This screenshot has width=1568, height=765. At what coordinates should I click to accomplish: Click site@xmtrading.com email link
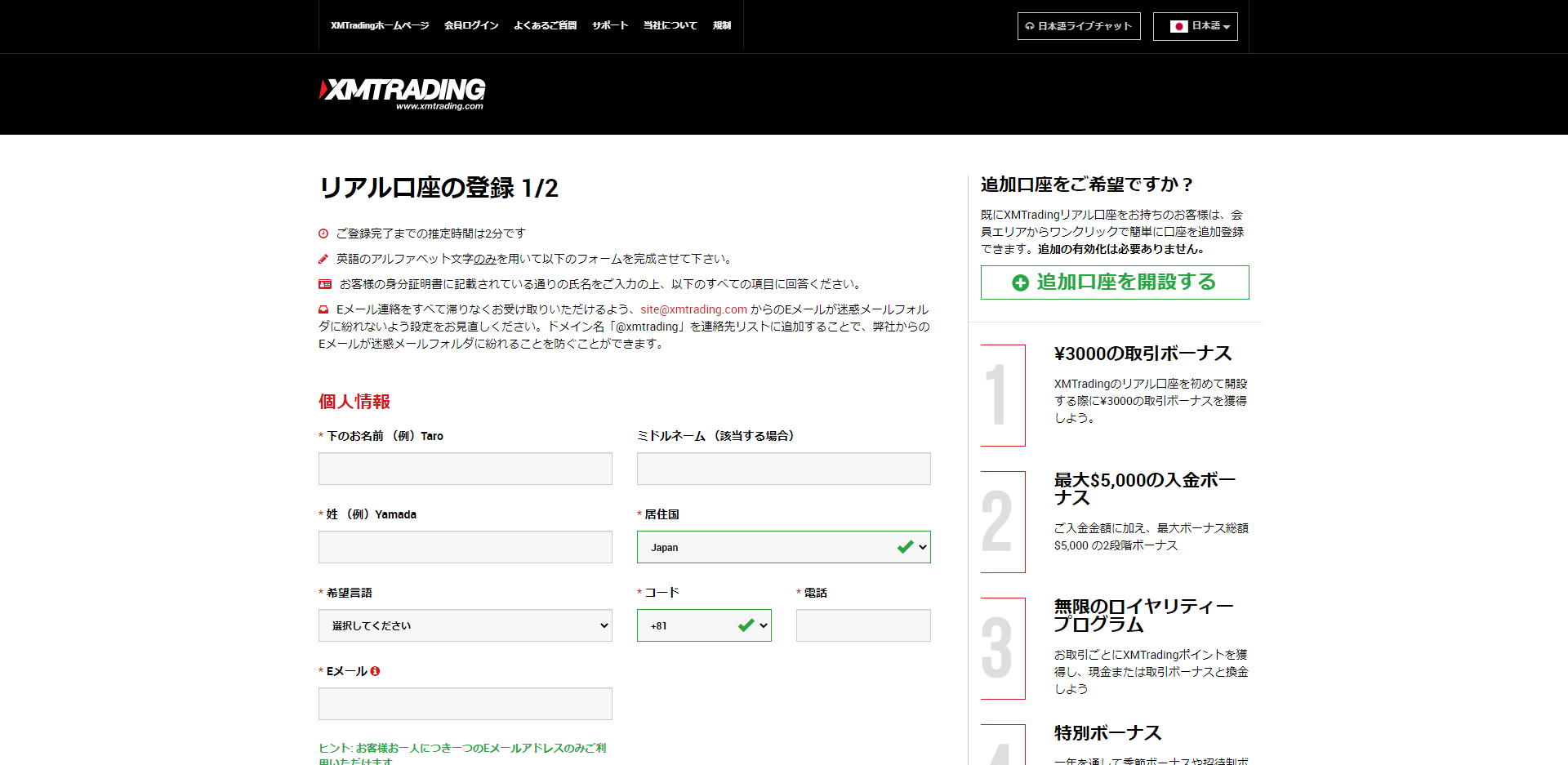point(694,309)
